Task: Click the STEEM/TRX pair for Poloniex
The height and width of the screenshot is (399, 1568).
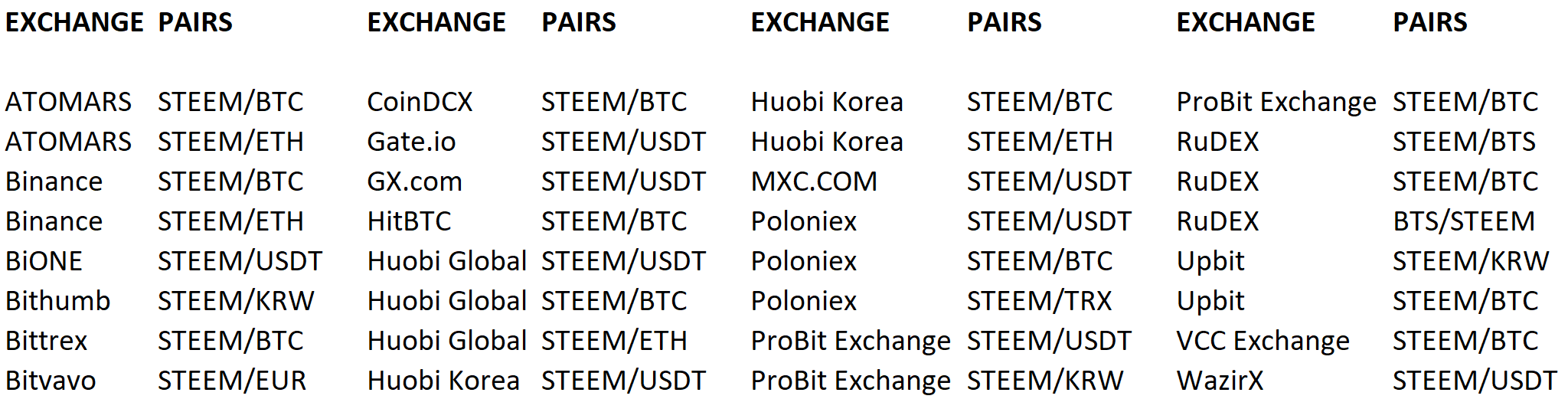Action: point(1039,301)
